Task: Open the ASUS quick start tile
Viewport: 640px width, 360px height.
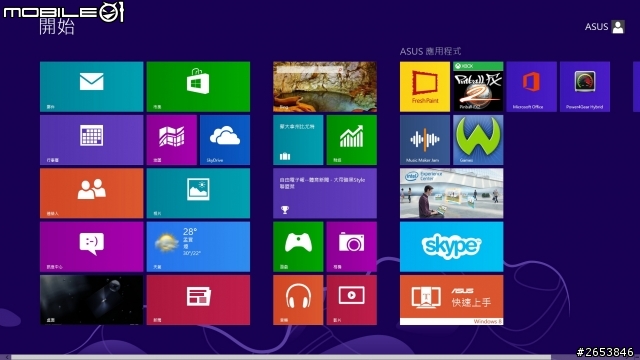Action: (x=451, y=300)
